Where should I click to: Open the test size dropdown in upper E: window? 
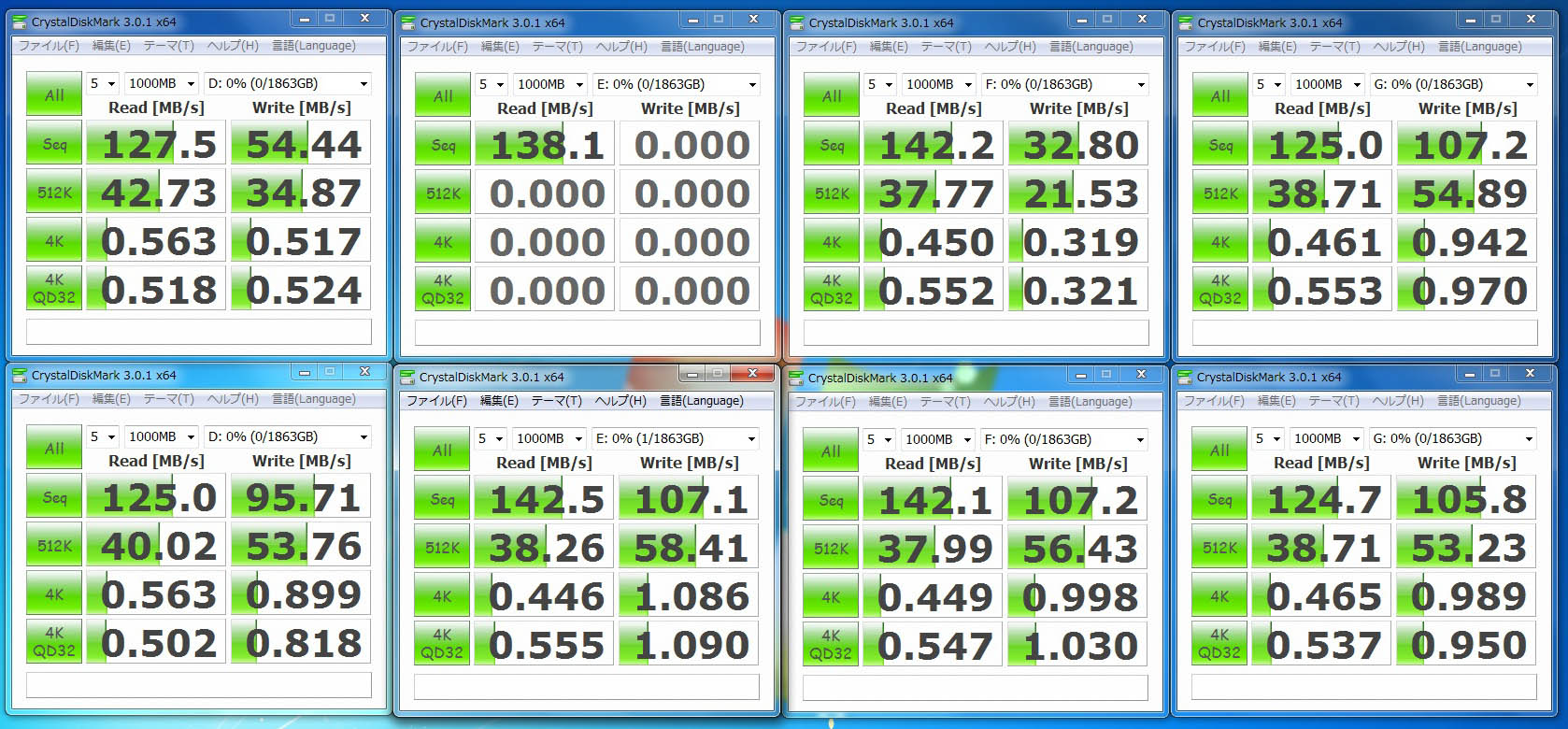[x=551, y=84]
